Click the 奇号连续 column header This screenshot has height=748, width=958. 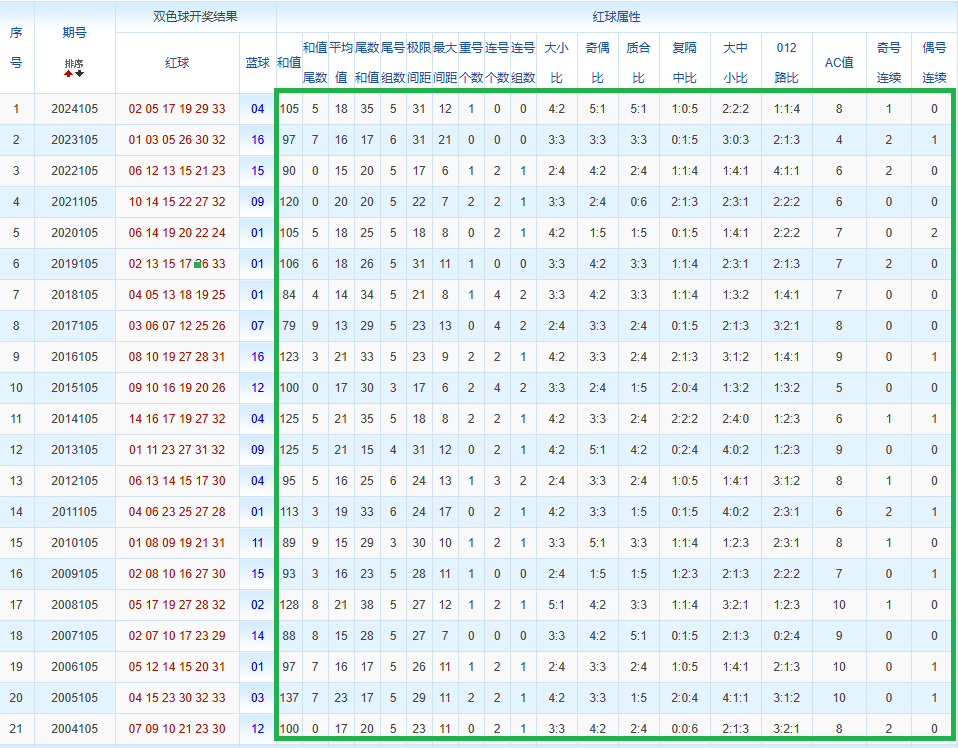point(888,62)
